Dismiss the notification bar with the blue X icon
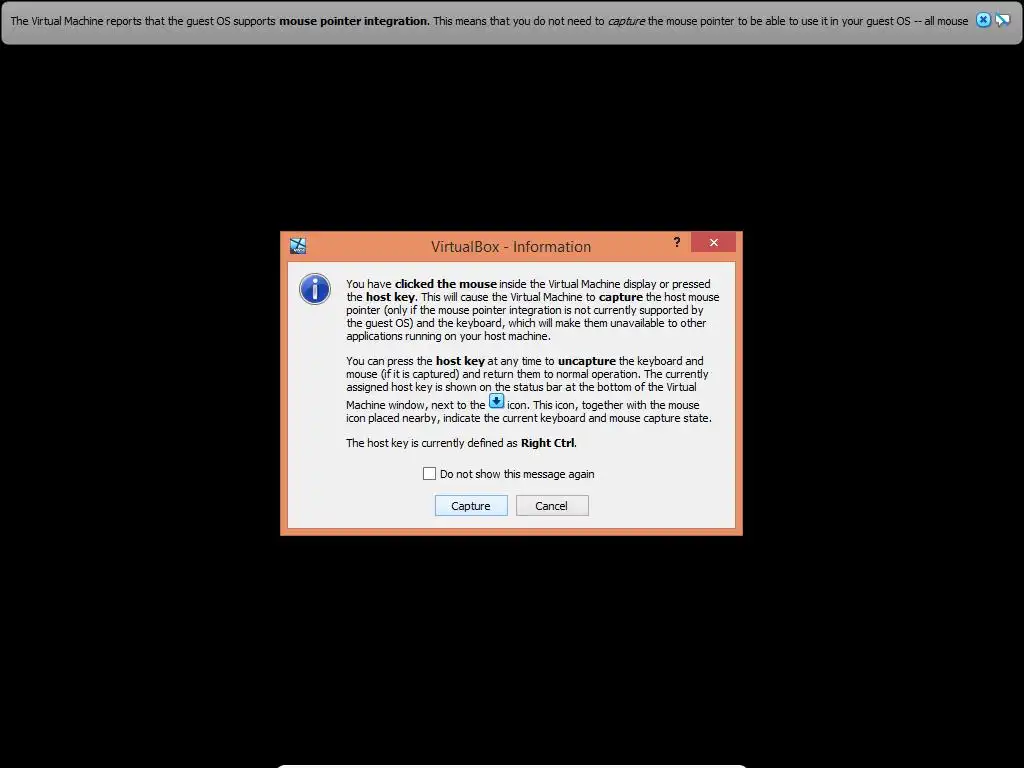 [x=983, y=20]
